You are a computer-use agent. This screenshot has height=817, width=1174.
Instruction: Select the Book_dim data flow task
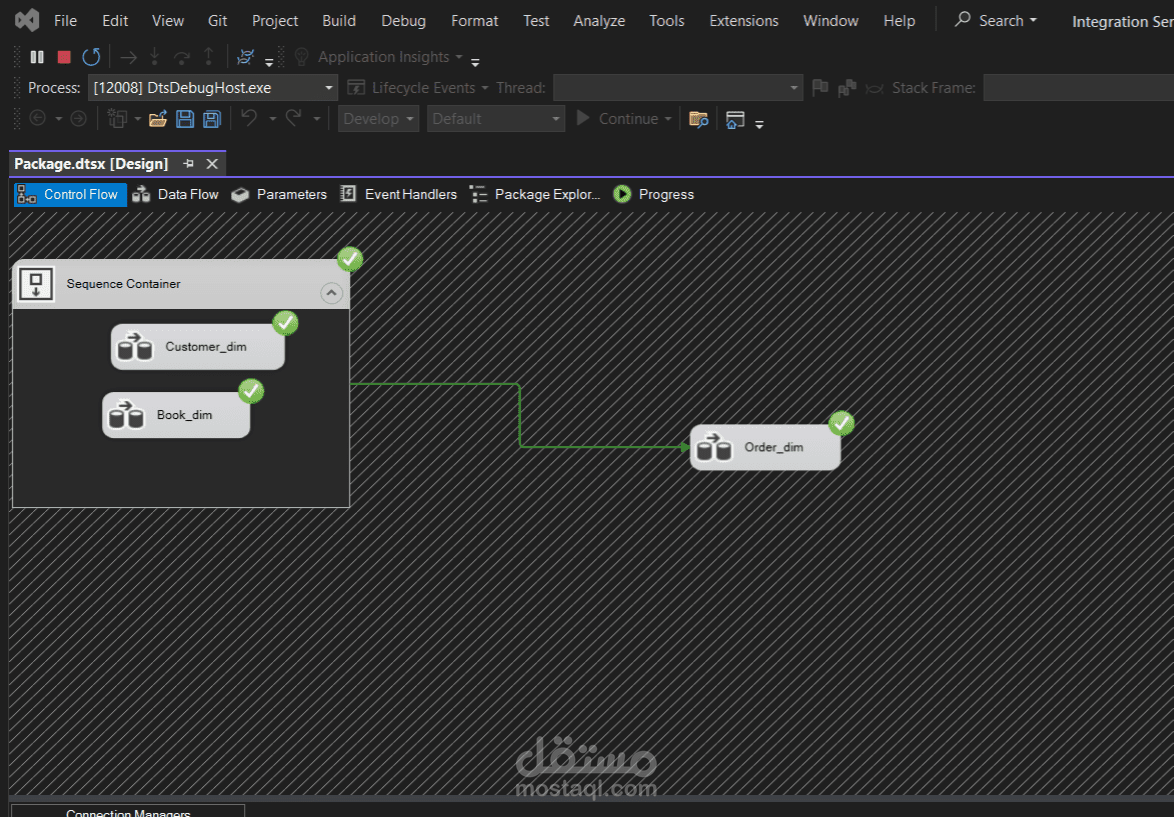coord(176,415)
